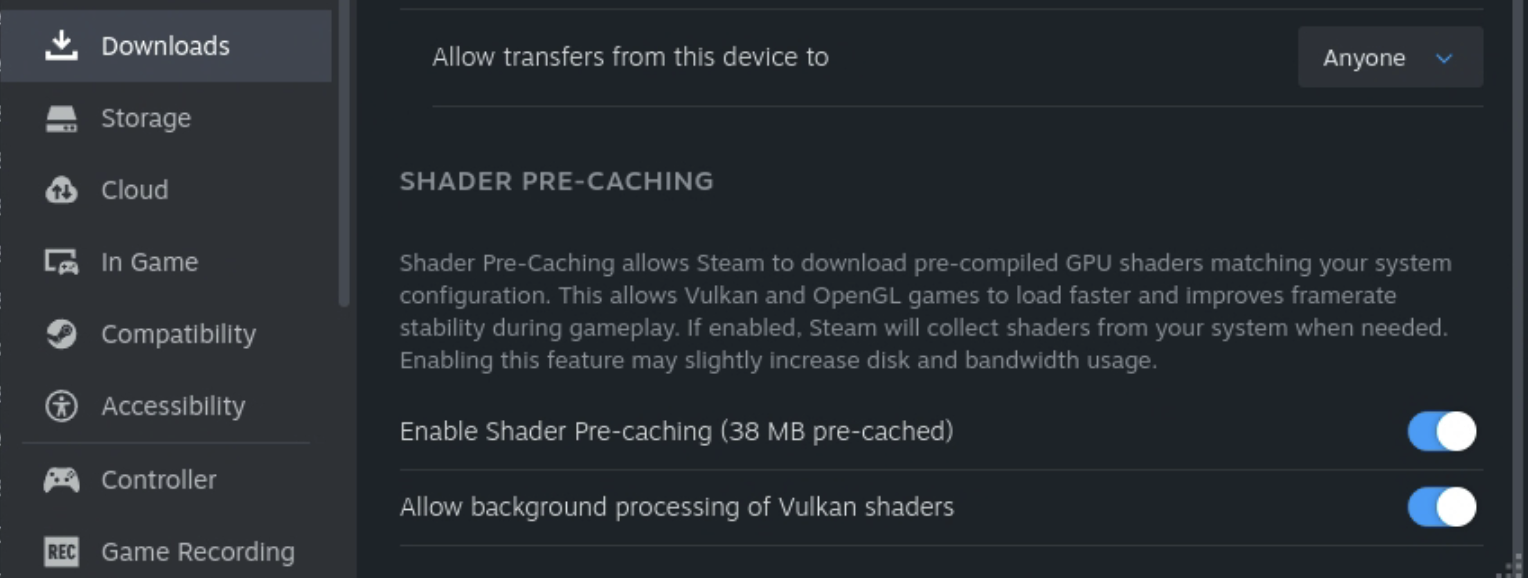The width and height of the screenshot is (1528, 578).
Task: Disable the Enable Shader Pre-caching toggle
Action: 1441,432
